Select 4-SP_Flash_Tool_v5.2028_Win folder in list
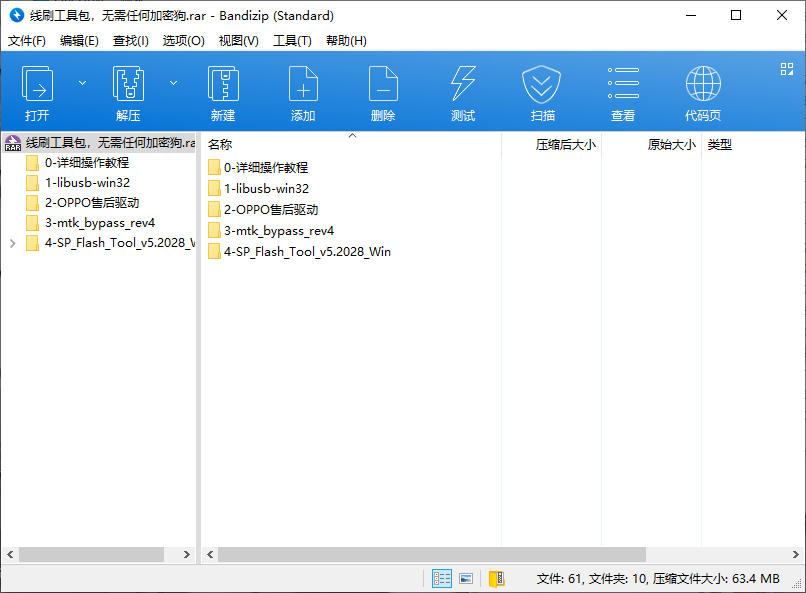Screen dimensions: 806x593 point(307,252)
